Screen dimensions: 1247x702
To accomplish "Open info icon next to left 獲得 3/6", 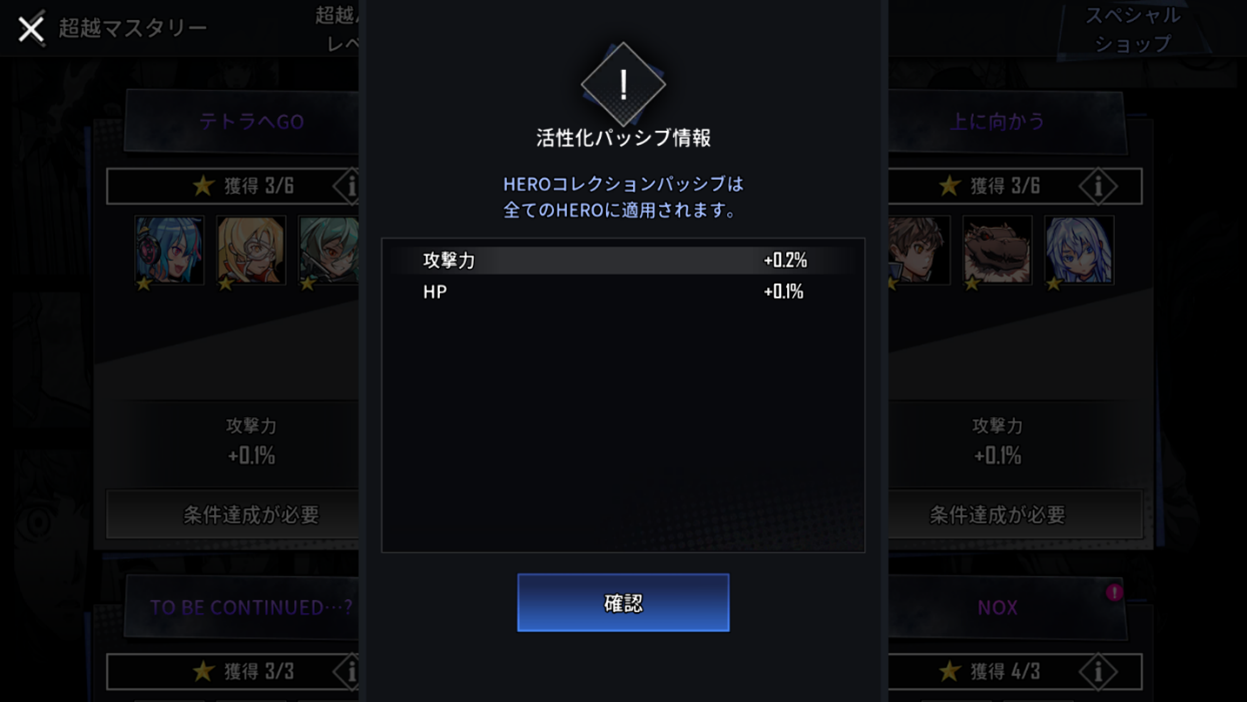I will tap(350, 186).
